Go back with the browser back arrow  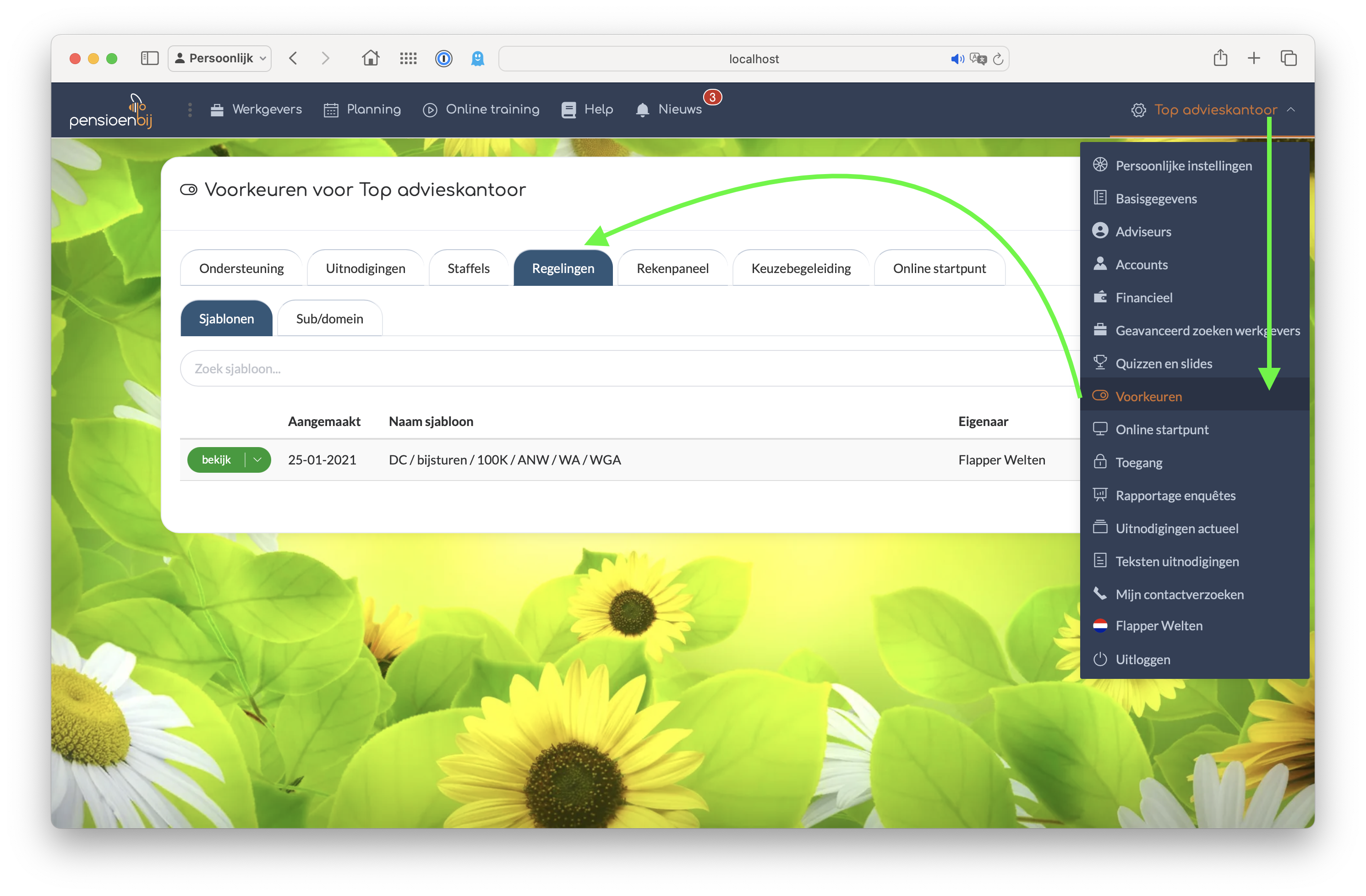click(293, 58)
